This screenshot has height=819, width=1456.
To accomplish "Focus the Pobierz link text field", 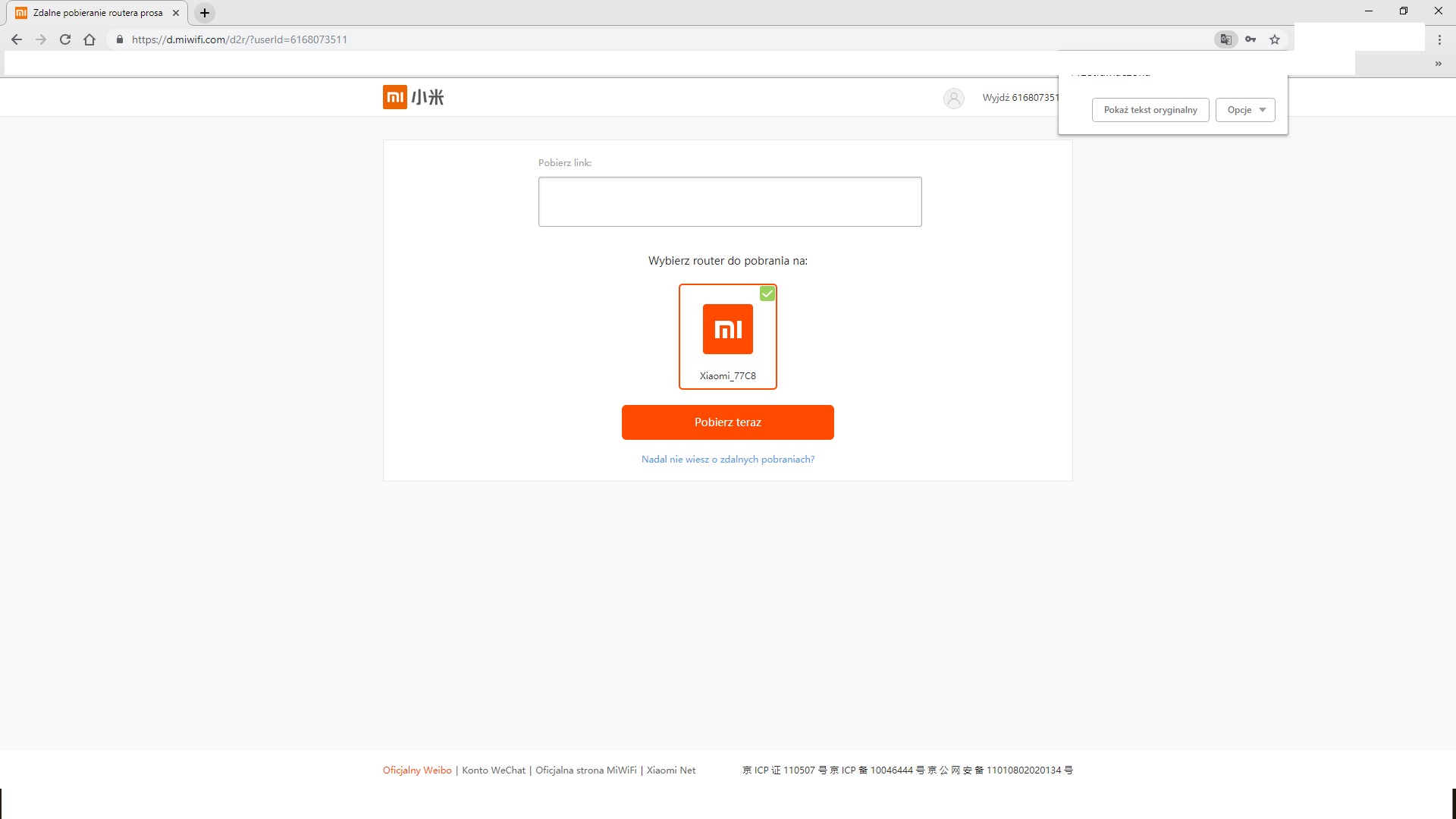I will point(730,202).
